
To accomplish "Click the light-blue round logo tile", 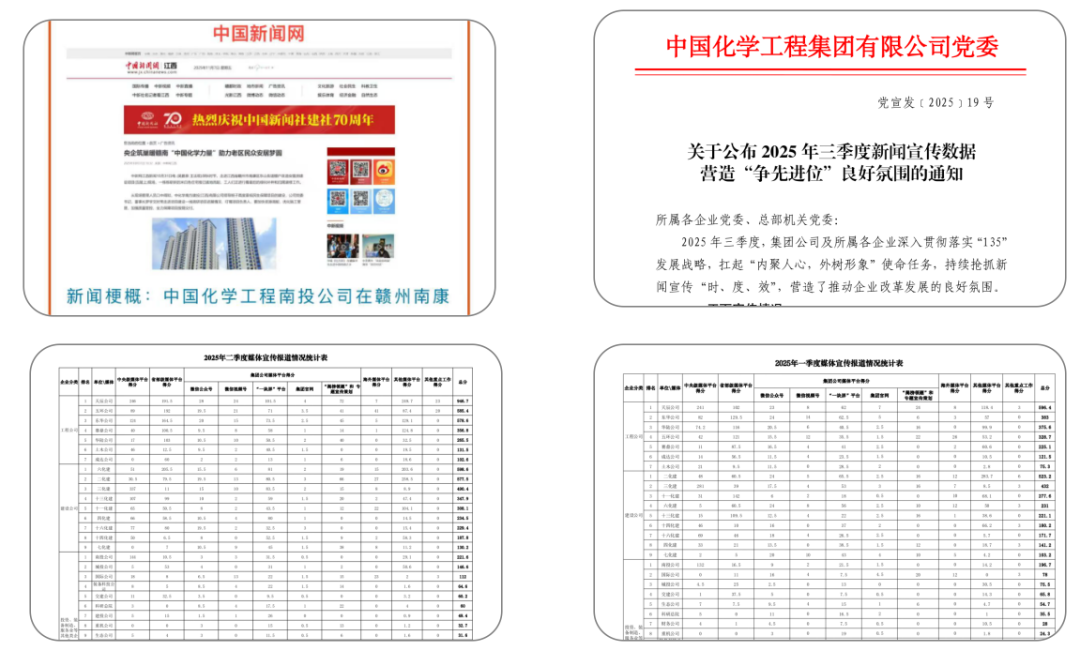I will coord(384,201).
